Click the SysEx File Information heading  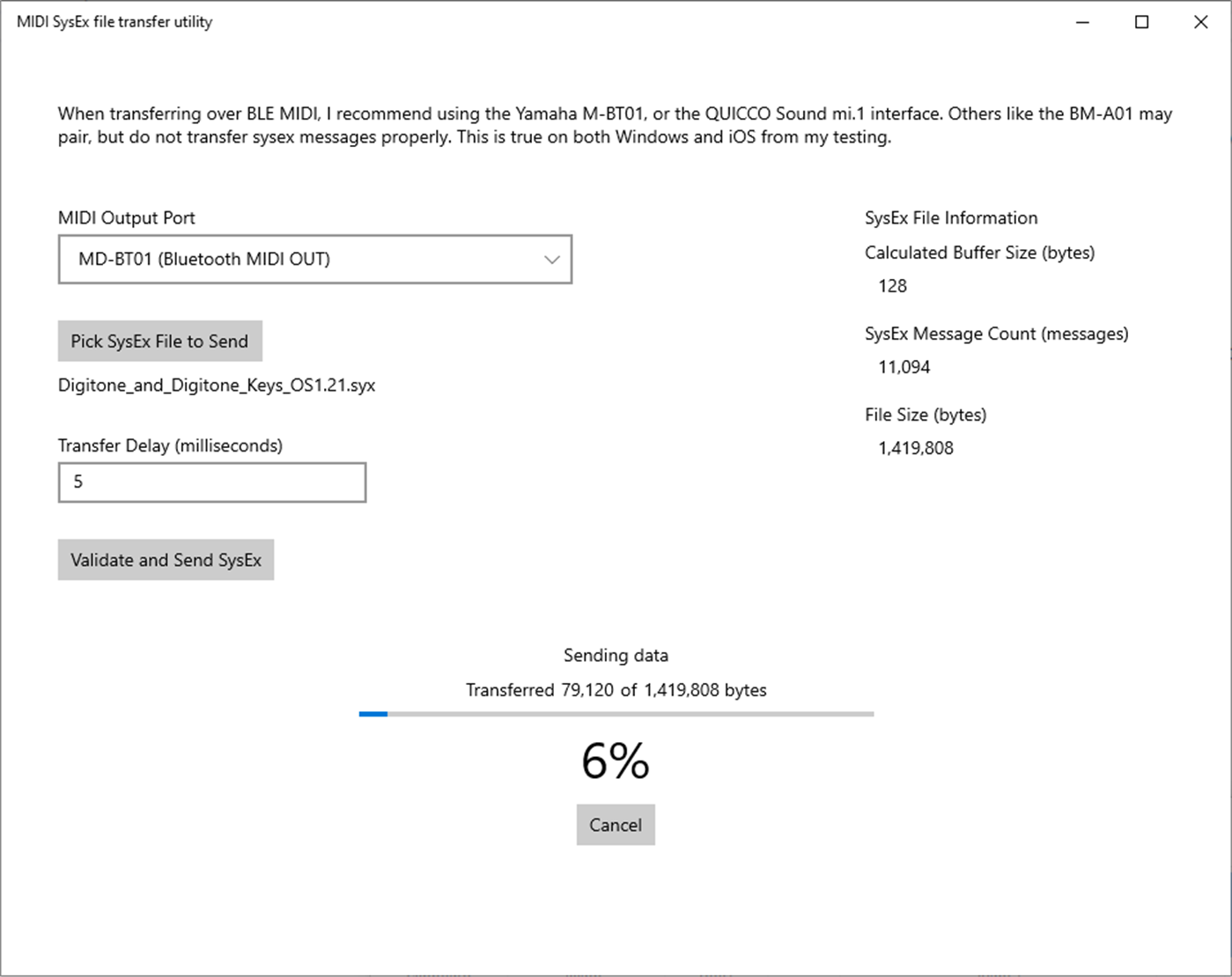point(951,217)
